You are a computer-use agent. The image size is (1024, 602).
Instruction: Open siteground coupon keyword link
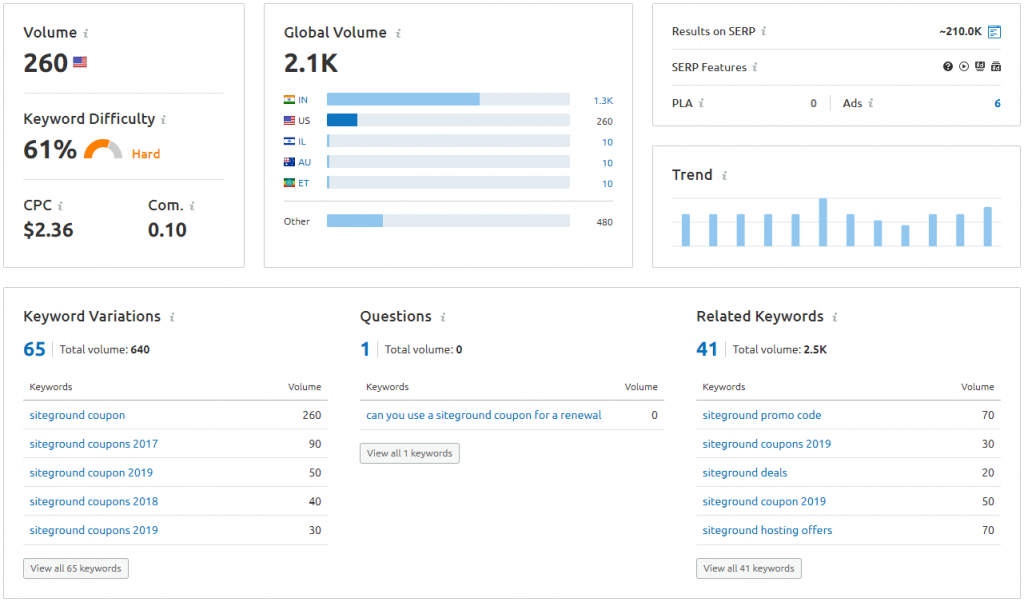[x=77, y=415]
